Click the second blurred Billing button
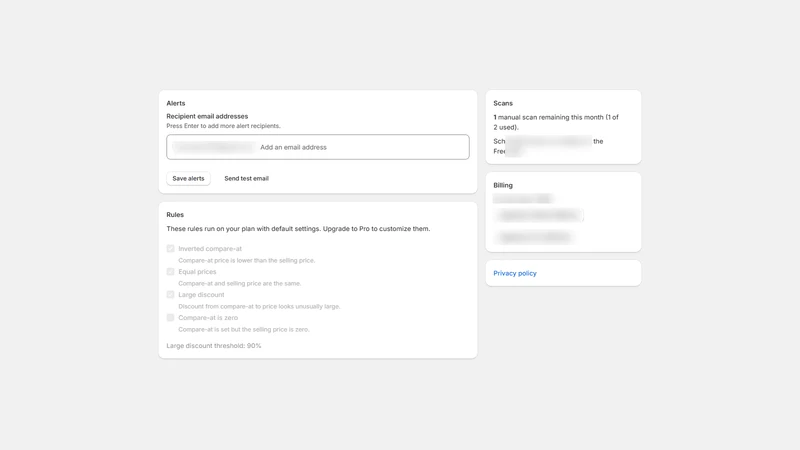Viewport: 800px width, 450px height. (x=535, y=237)
